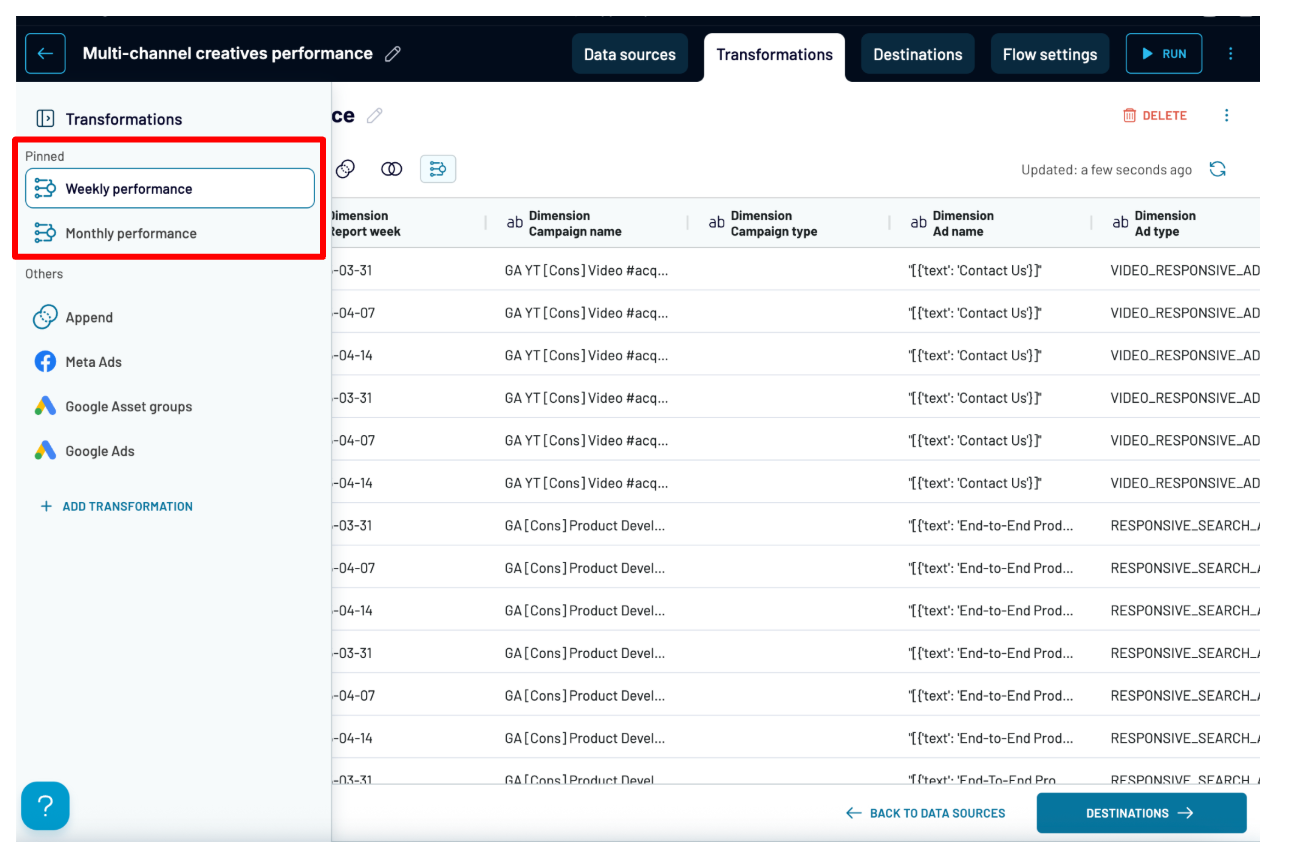Click the refresh icon beside Updated
Viewport: 1314px width, 854px height.
click(1217, 169)
